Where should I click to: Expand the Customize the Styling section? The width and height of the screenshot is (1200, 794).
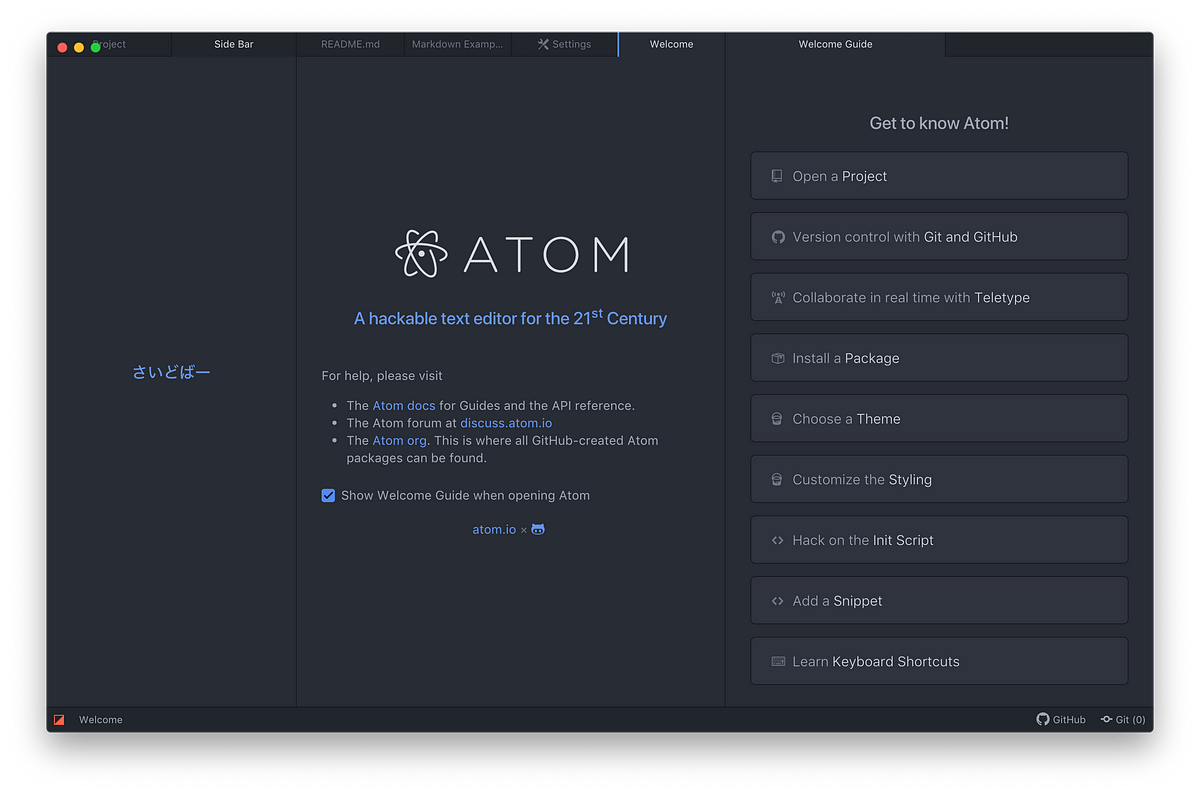(938, 478)
